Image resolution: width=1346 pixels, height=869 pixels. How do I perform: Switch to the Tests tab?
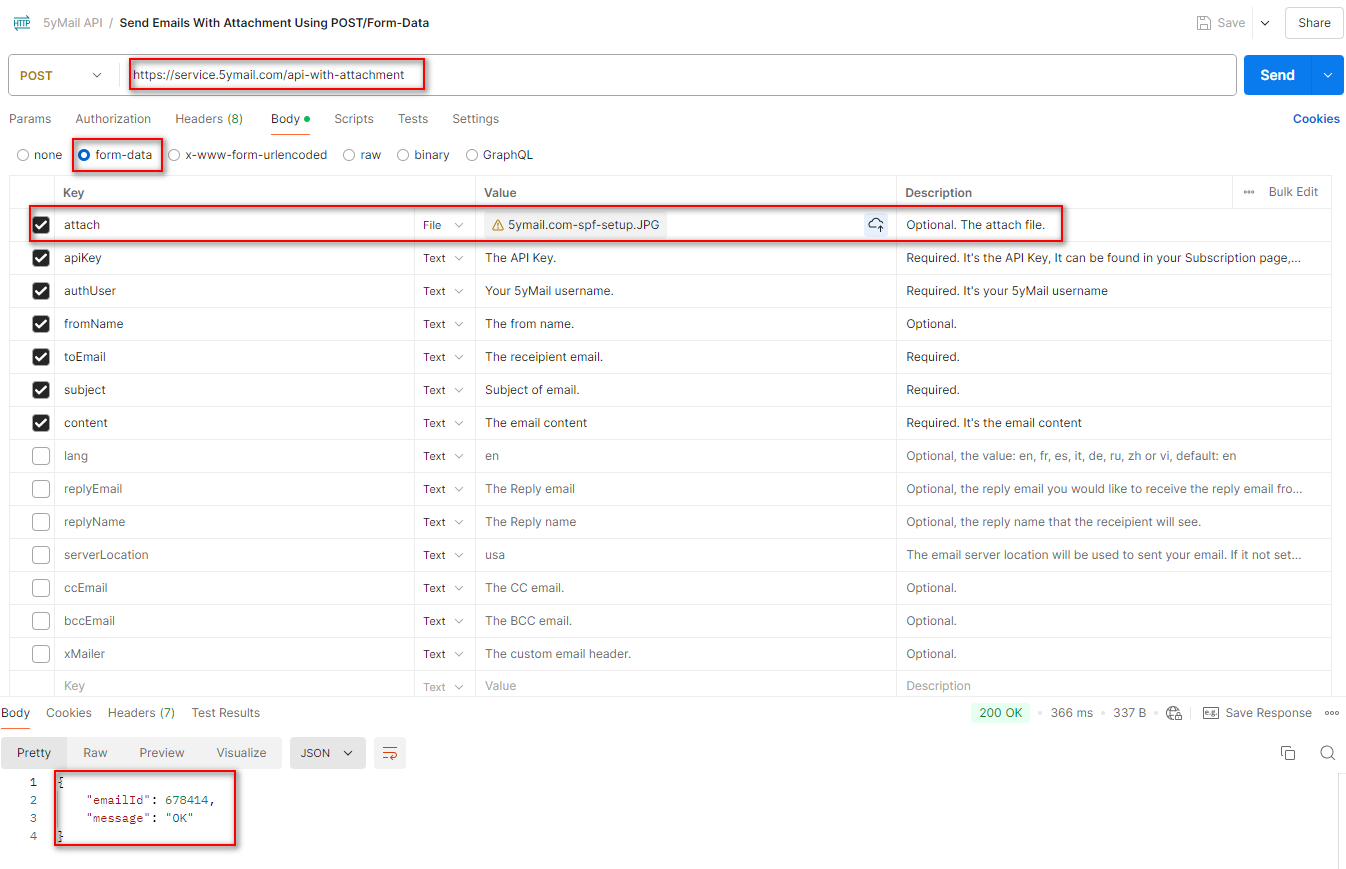[x=413, y=118]
